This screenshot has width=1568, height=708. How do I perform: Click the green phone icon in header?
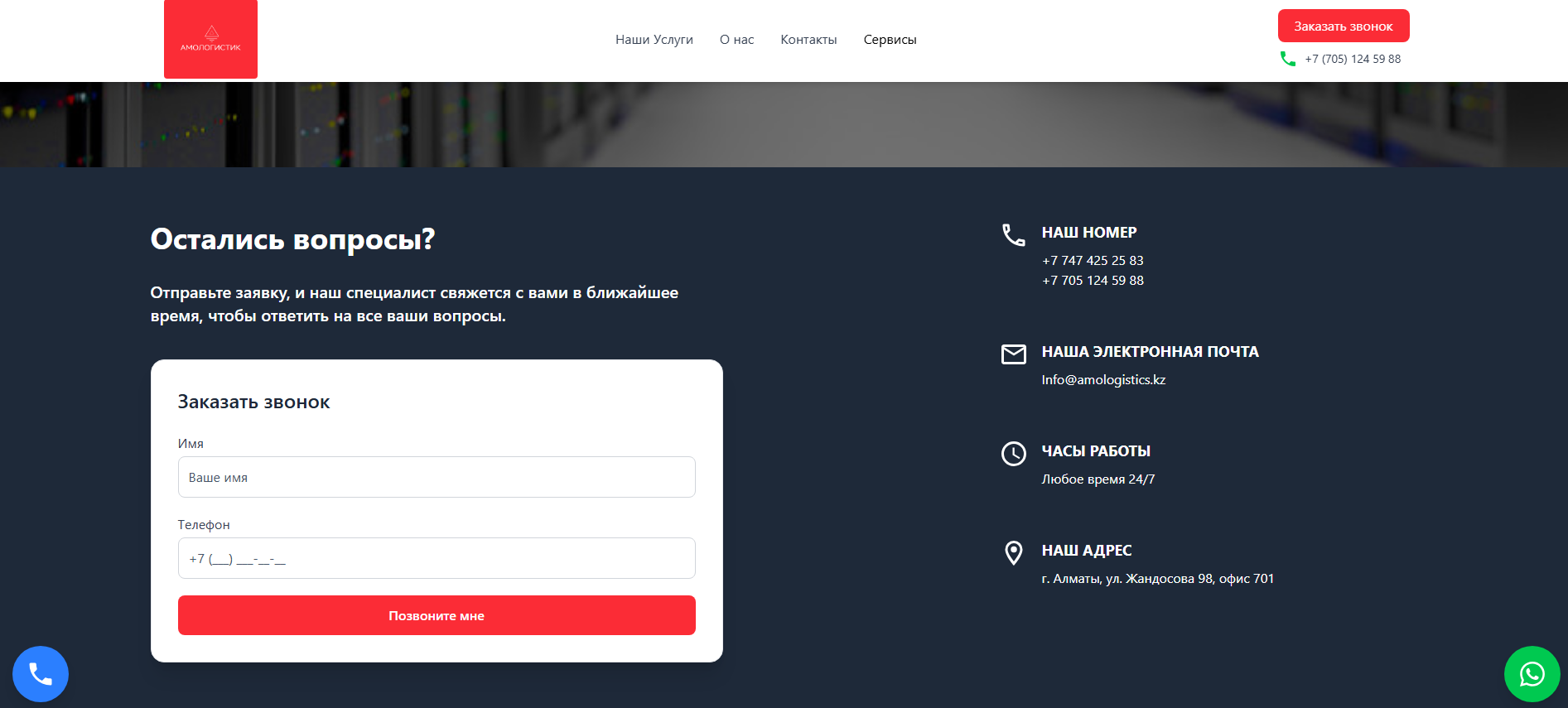pos(1288,59)
